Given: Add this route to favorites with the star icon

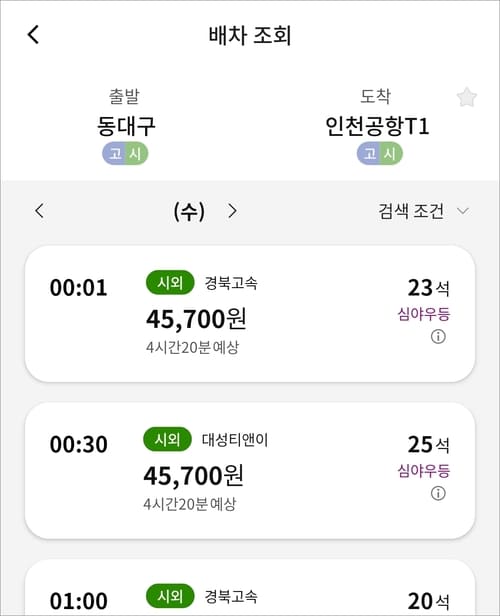Looking at the screenshot, I should click(467, 97).
